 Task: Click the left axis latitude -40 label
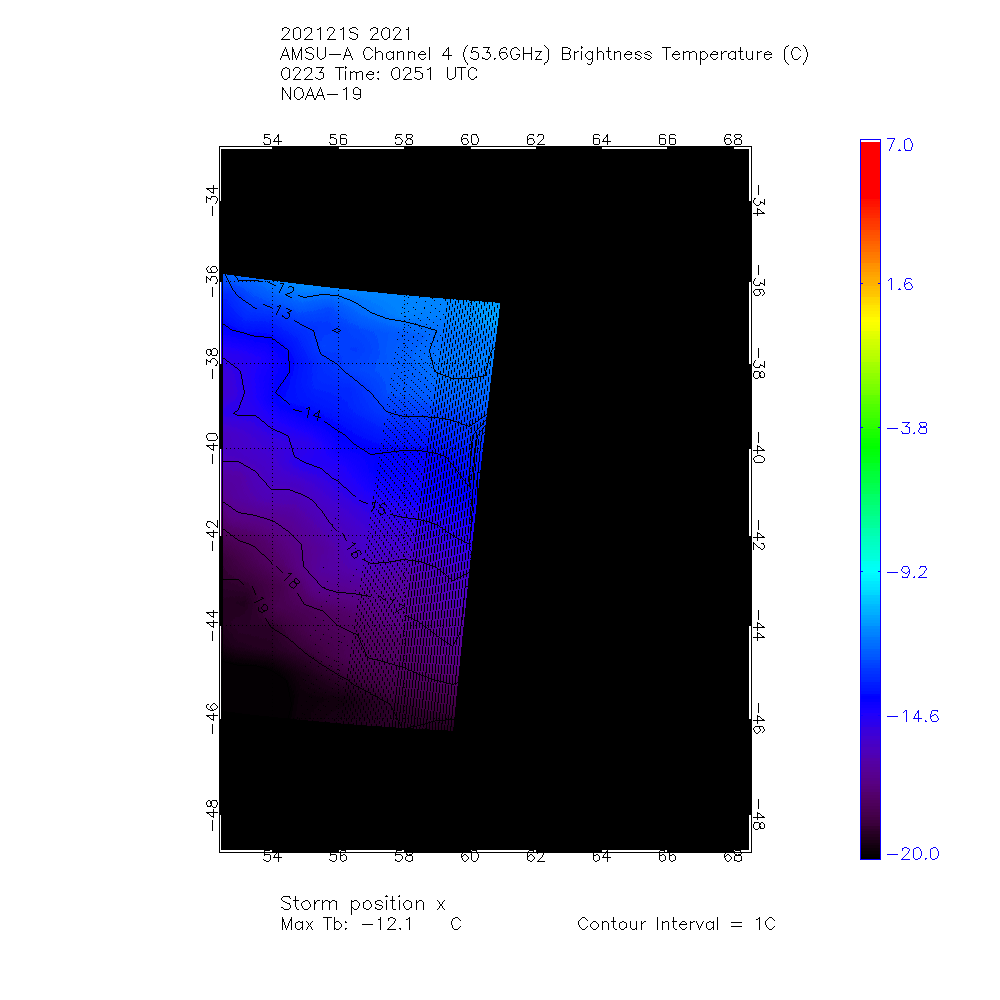coord(212,440)
